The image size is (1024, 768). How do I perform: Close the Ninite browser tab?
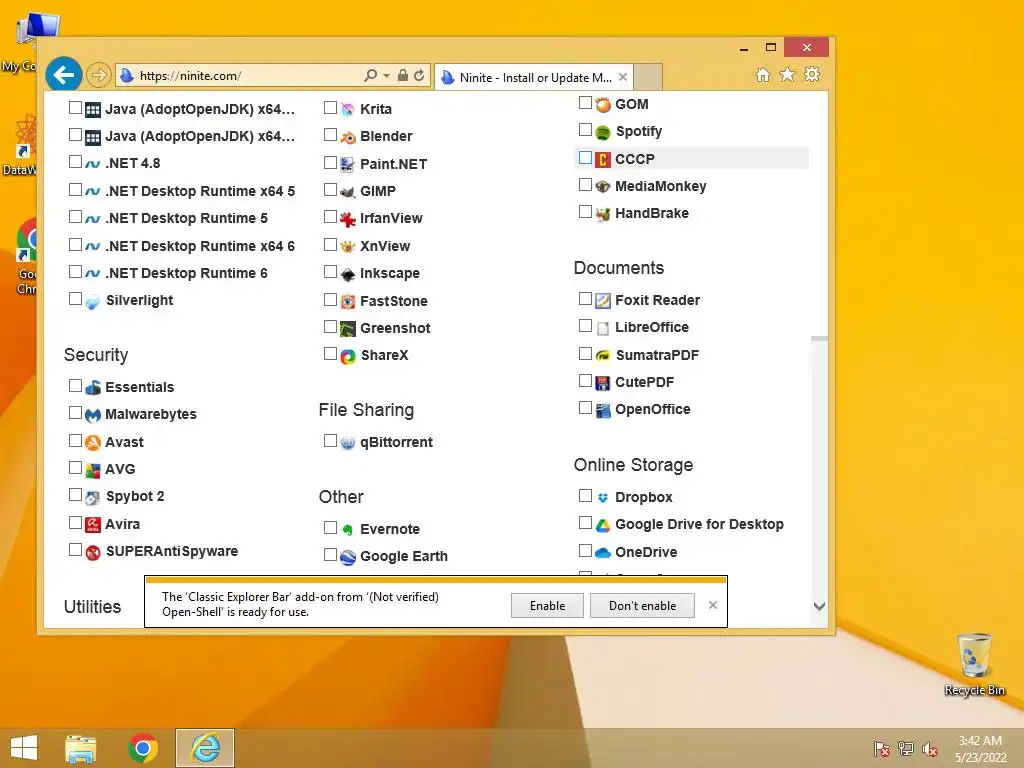[x=623, y=77]
